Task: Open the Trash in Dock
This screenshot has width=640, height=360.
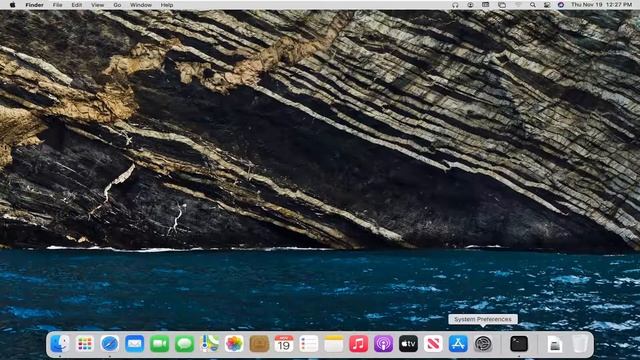Action: click(580, 344)
